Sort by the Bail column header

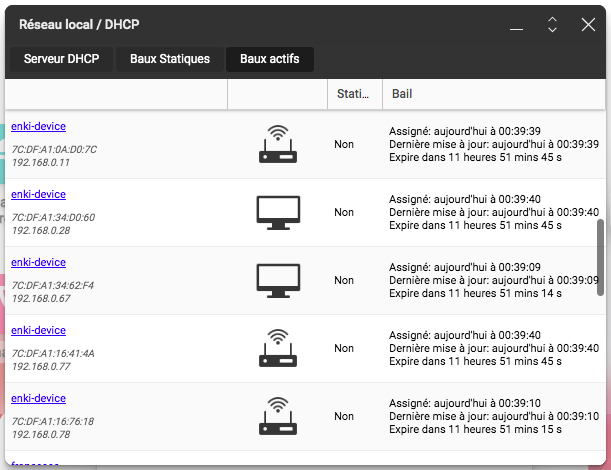click(494, 94)
